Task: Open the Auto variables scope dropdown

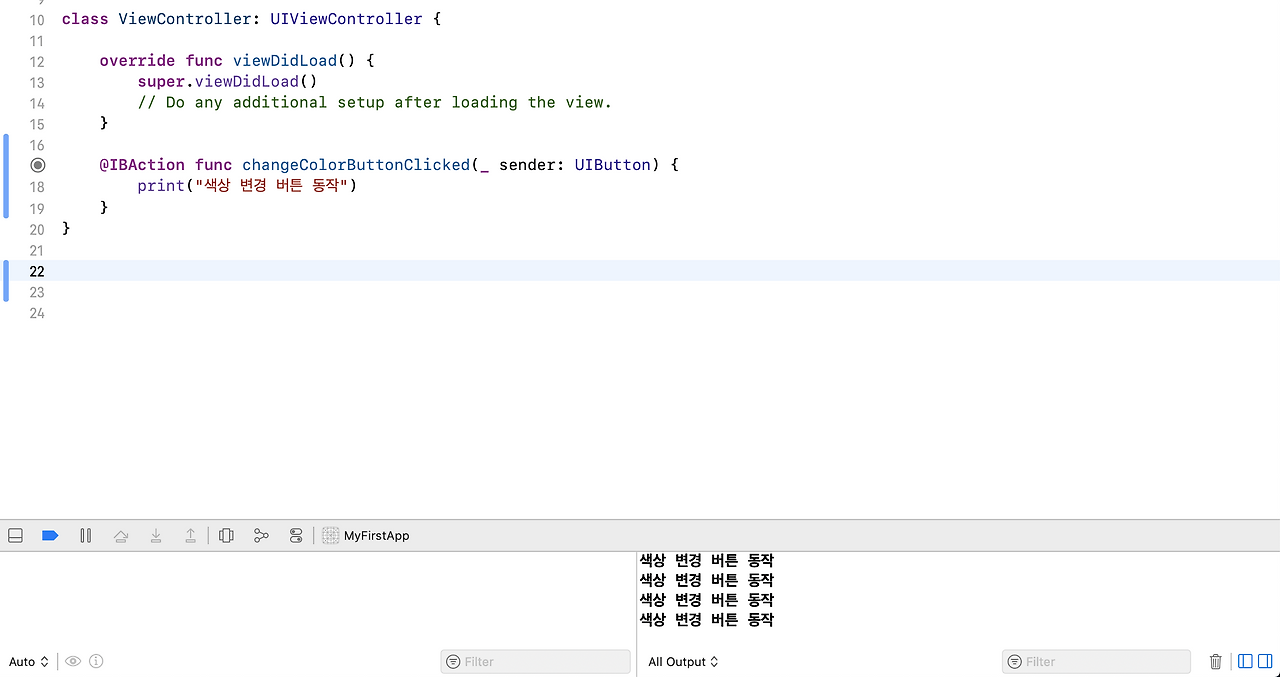Action: pos(29,662)
